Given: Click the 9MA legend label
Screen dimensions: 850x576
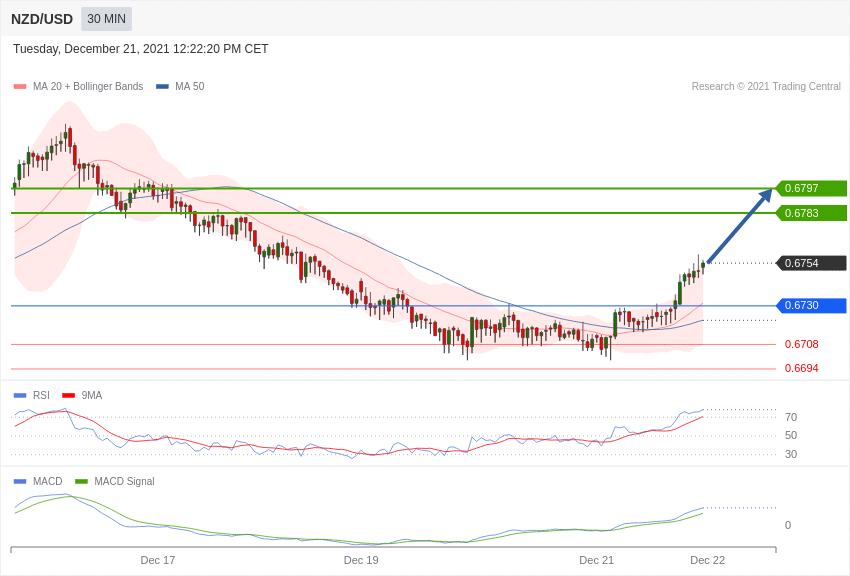Looking at the screenshot, I should 92,396.
